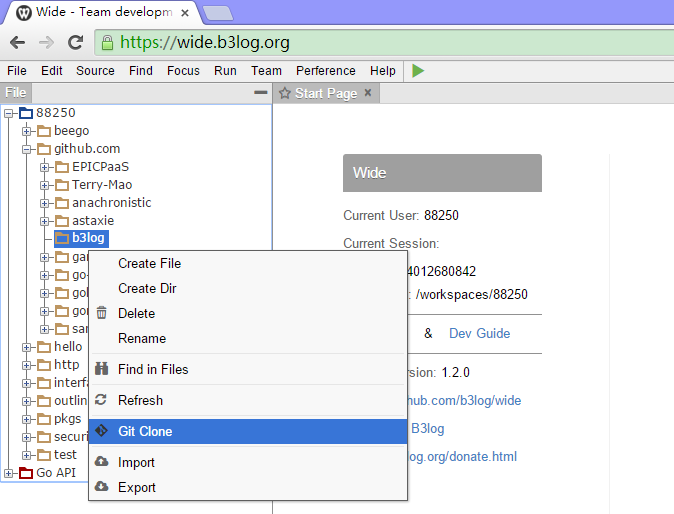Click the green Run play icon
This screenshot has width=674, height=514.
(x=418, y=71)
